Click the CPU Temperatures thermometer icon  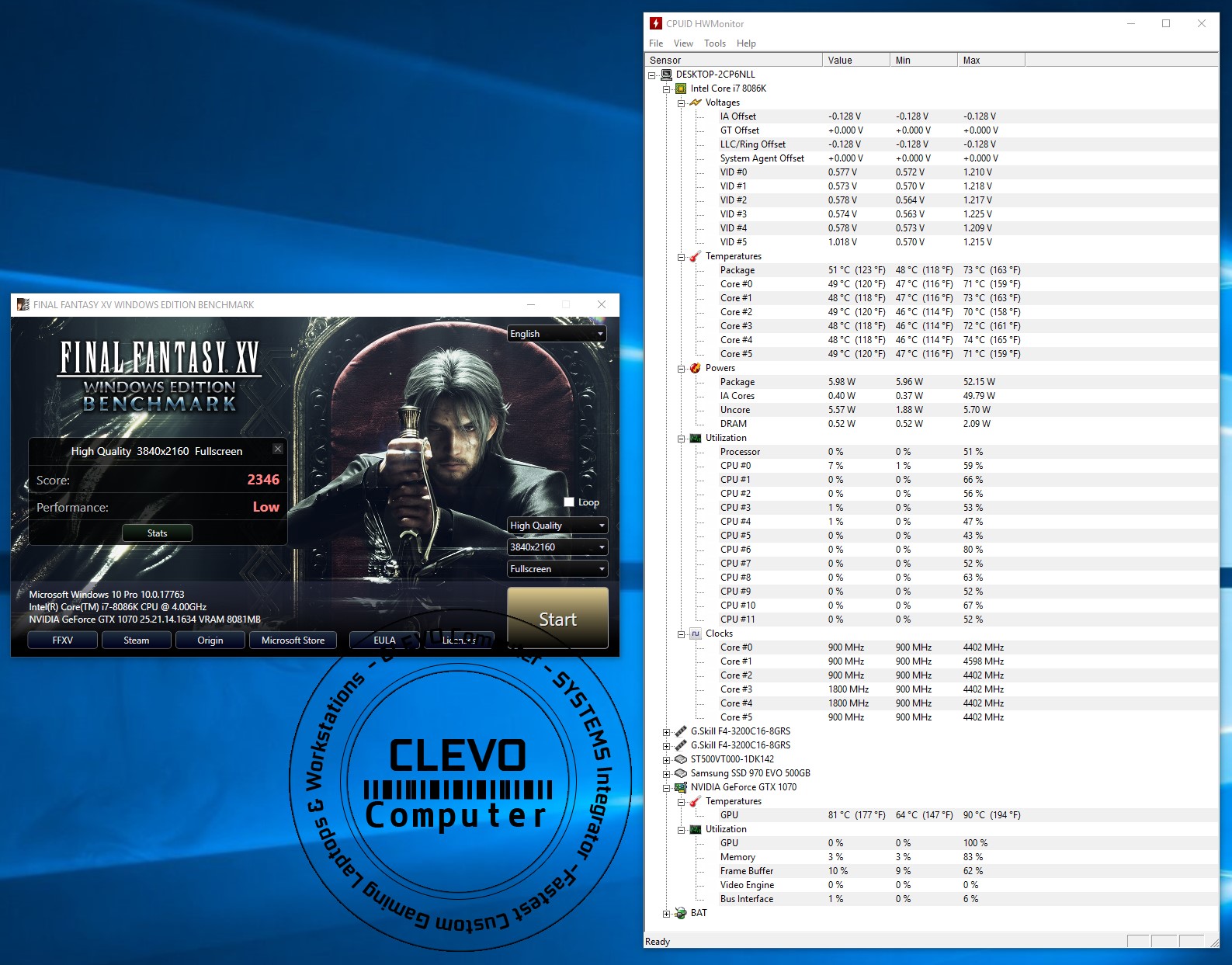tap(696, 256)
